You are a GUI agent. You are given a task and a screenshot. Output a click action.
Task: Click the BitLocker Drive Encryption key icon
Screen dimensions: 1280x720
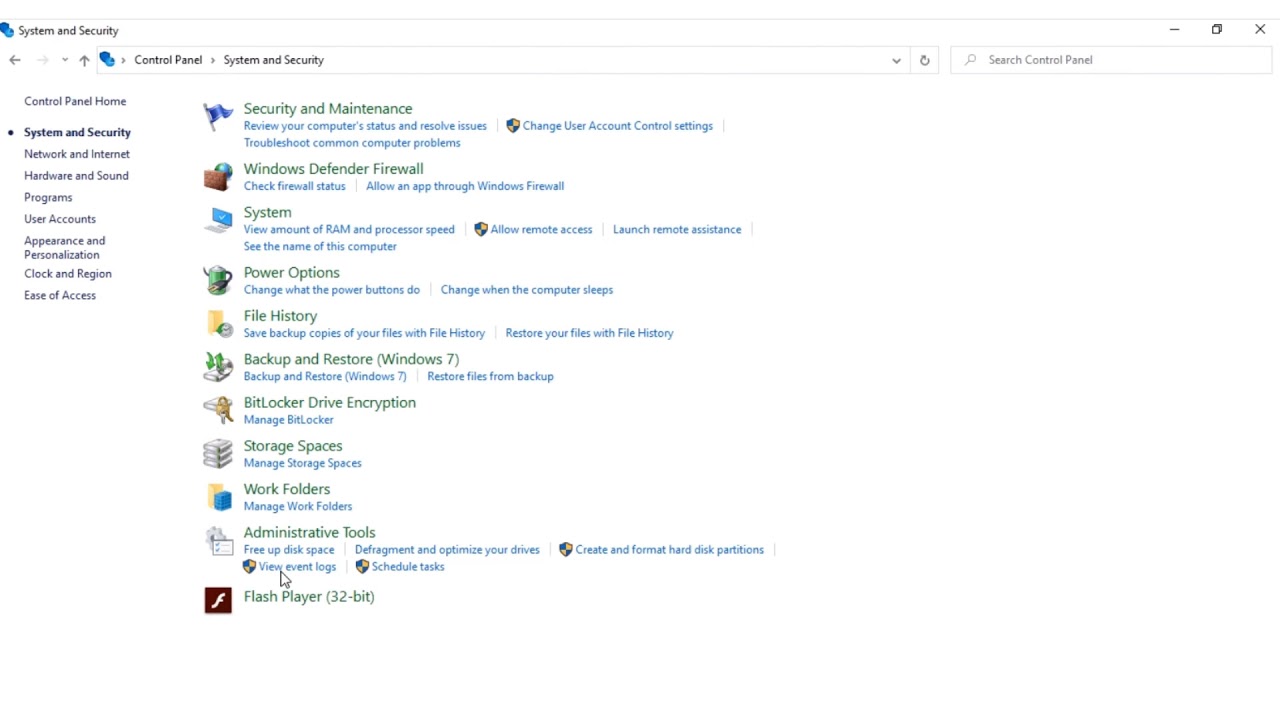point(218,410)
